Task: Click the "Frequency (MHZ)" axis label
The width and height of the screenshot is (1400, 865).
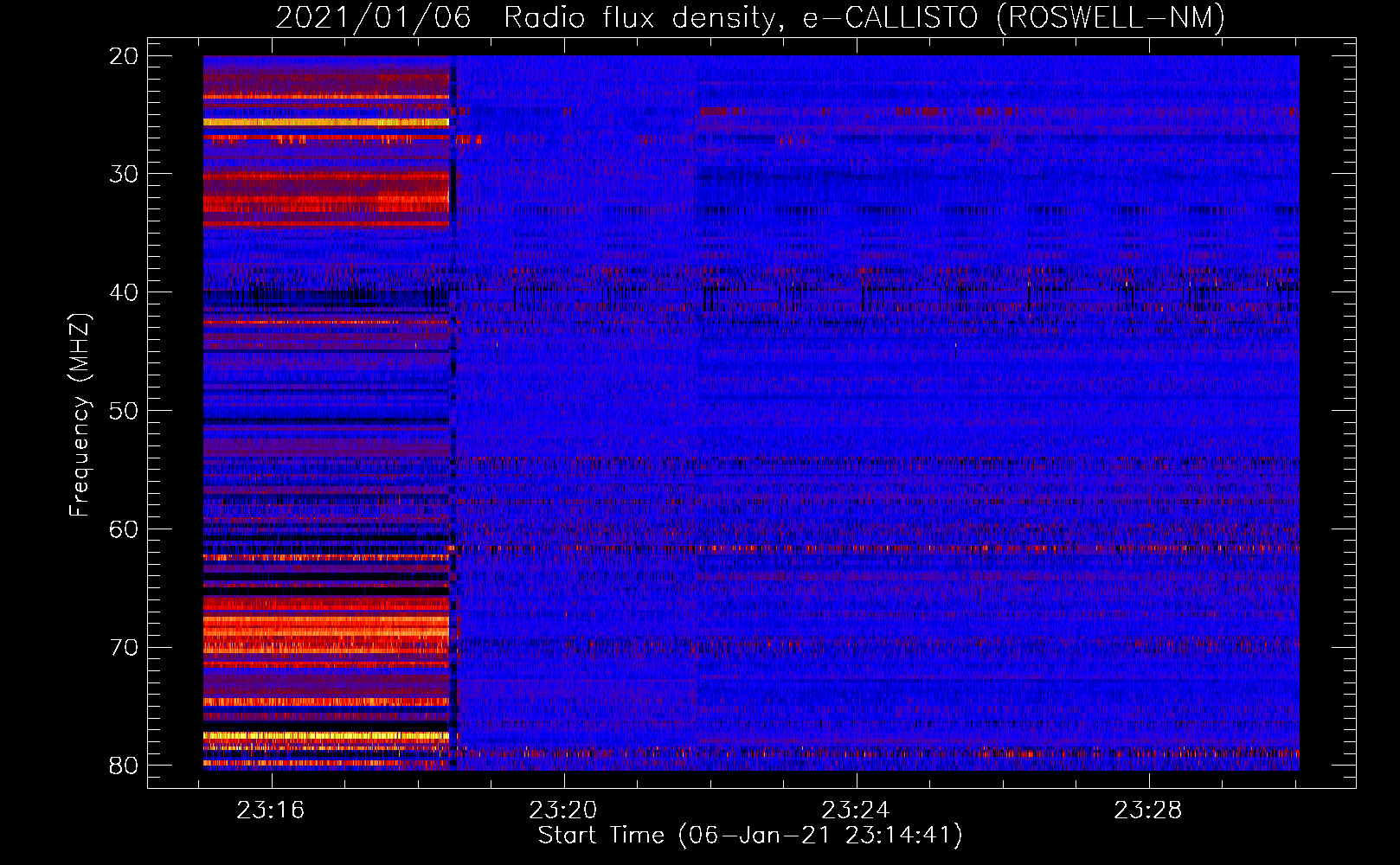Action: click(x=80, y=415)
